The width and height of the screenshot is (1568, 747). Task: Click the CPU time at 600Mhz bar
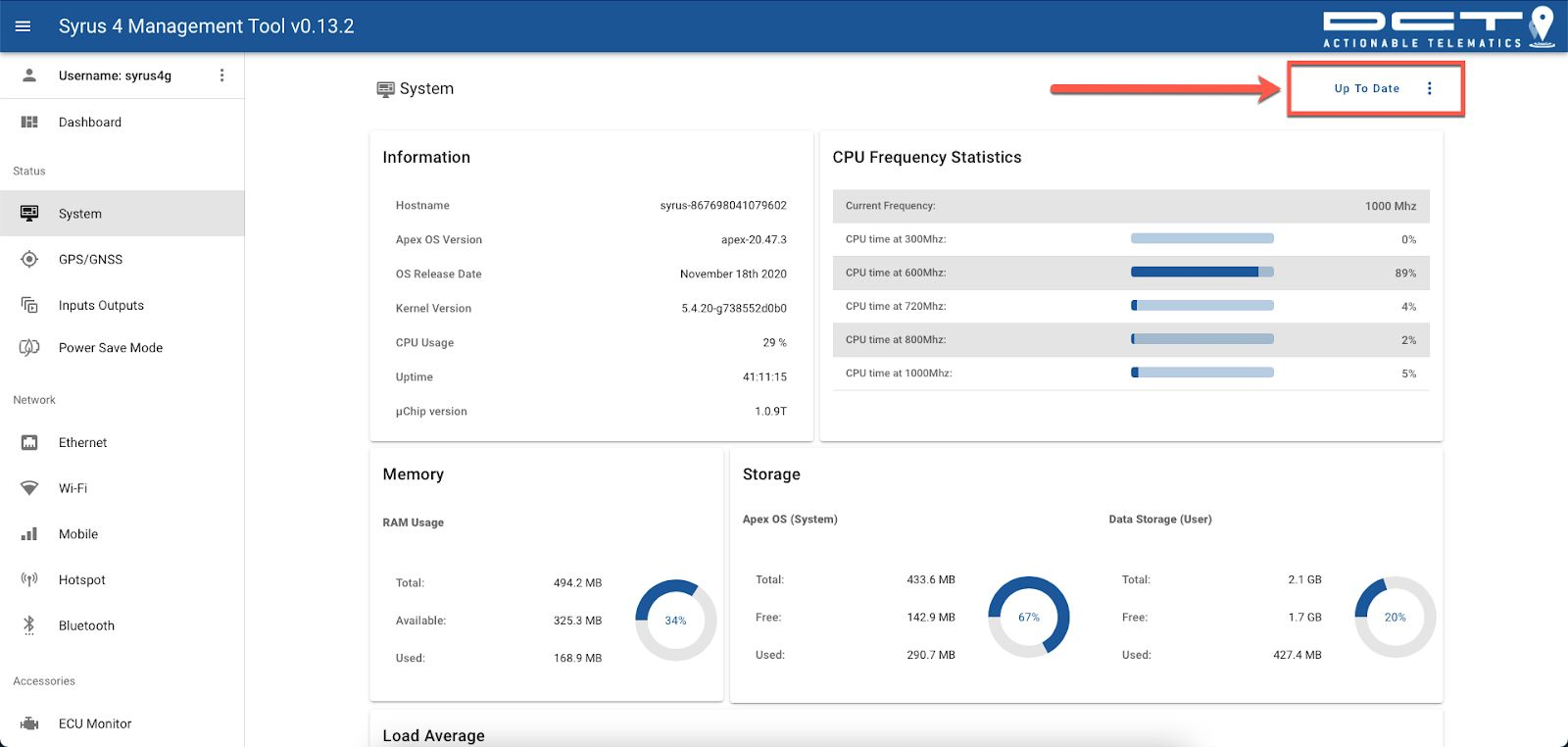pos(1201,273)
